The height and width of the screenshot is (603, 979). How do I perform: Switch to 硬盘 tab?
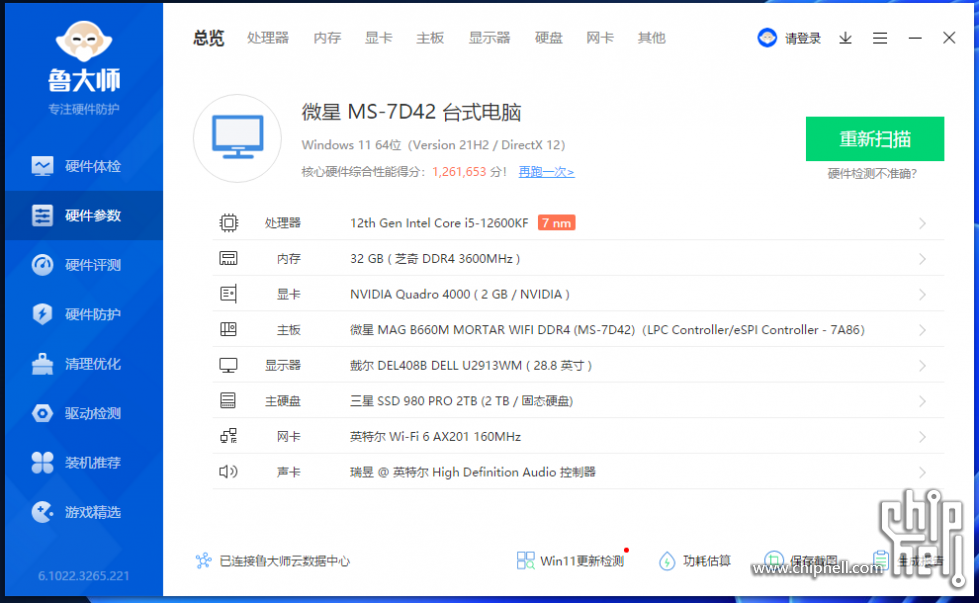click(549, 38)
